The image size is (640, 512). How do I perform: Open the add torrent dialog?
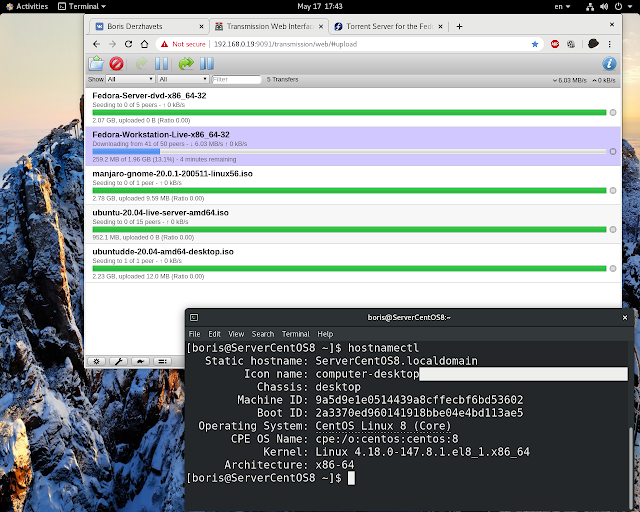(96, 64)
